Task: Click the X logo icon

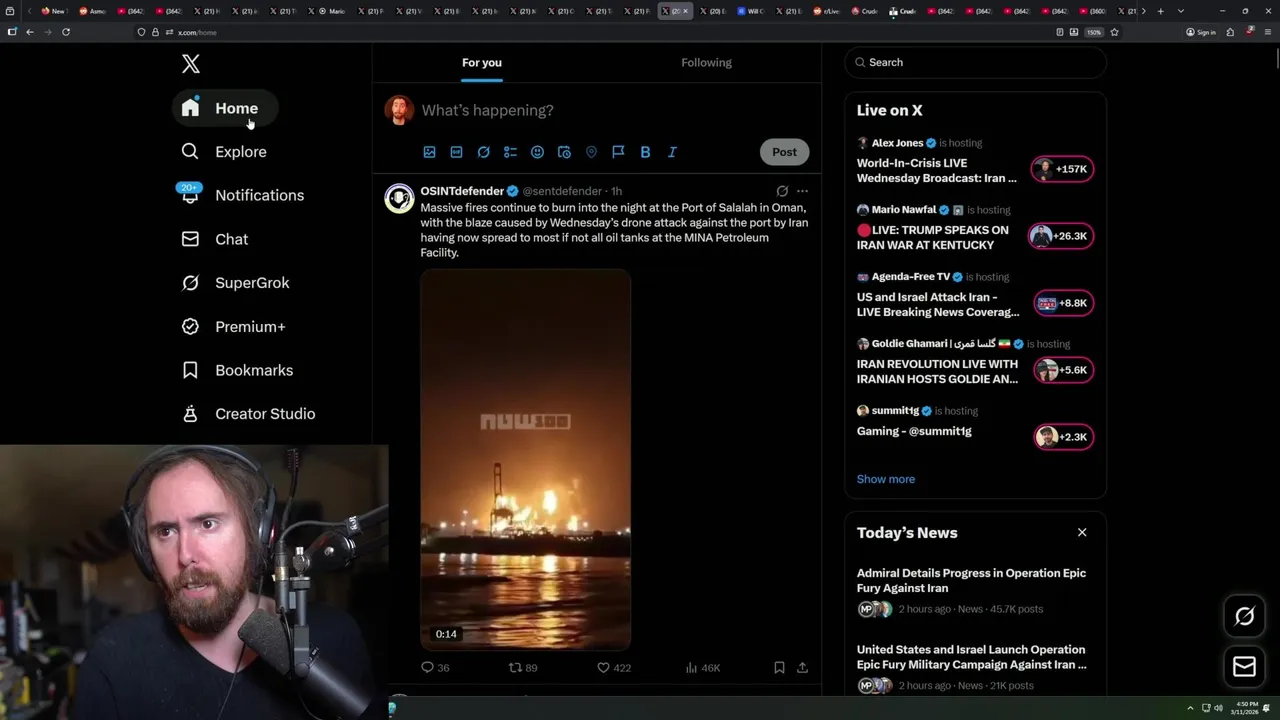Action: pos(191,64)
